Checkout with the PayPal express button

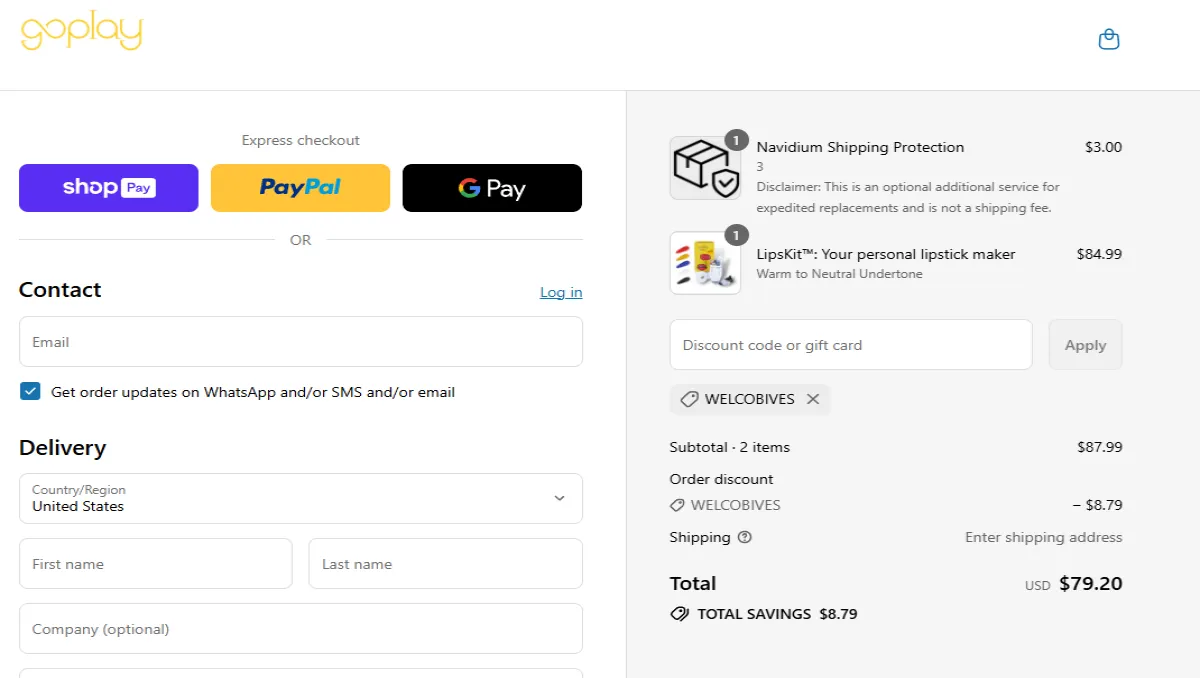tap(300, 187)
